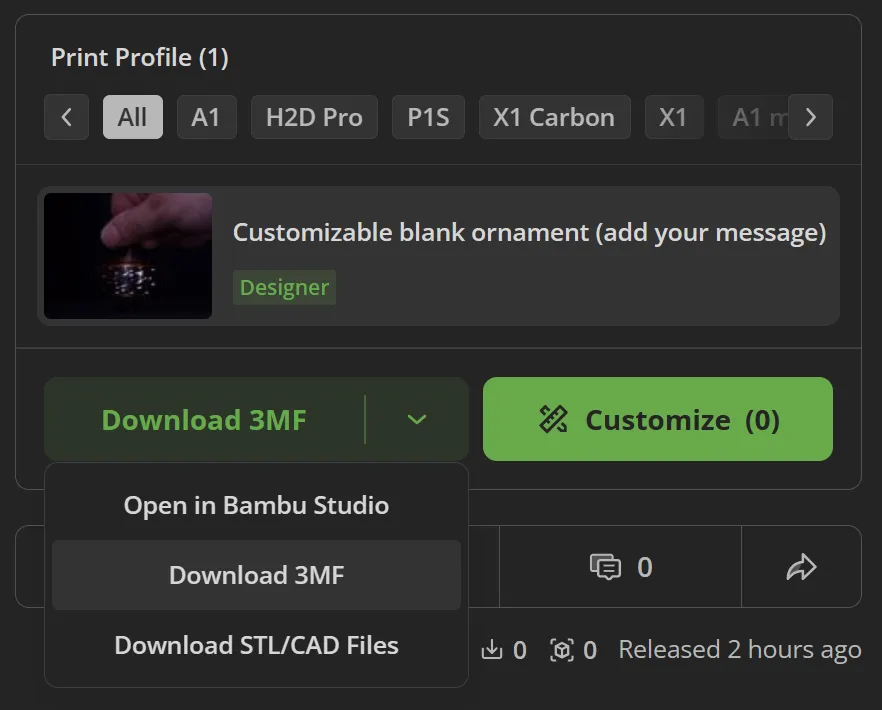The width and height of the screenshot is (882, 710).
Task: Click the main Download 3MF button
Action: (204, 419)
